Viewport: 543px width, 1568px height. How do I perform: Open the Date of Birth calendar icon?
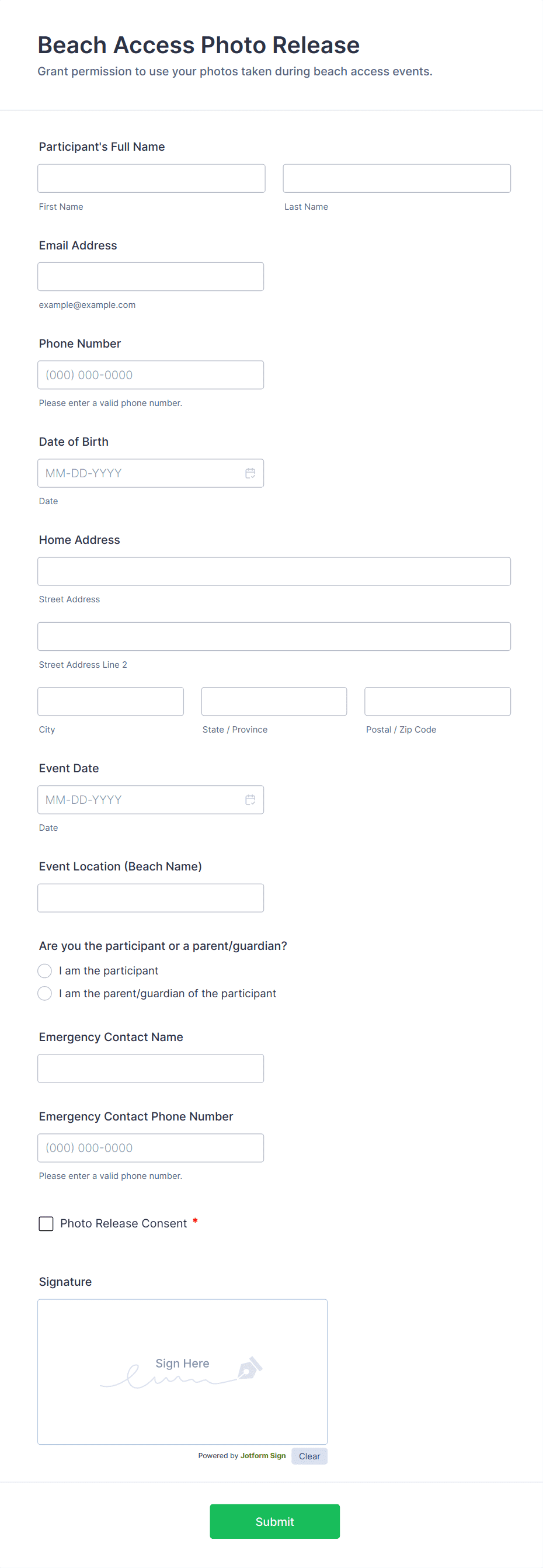pos(250,473)
